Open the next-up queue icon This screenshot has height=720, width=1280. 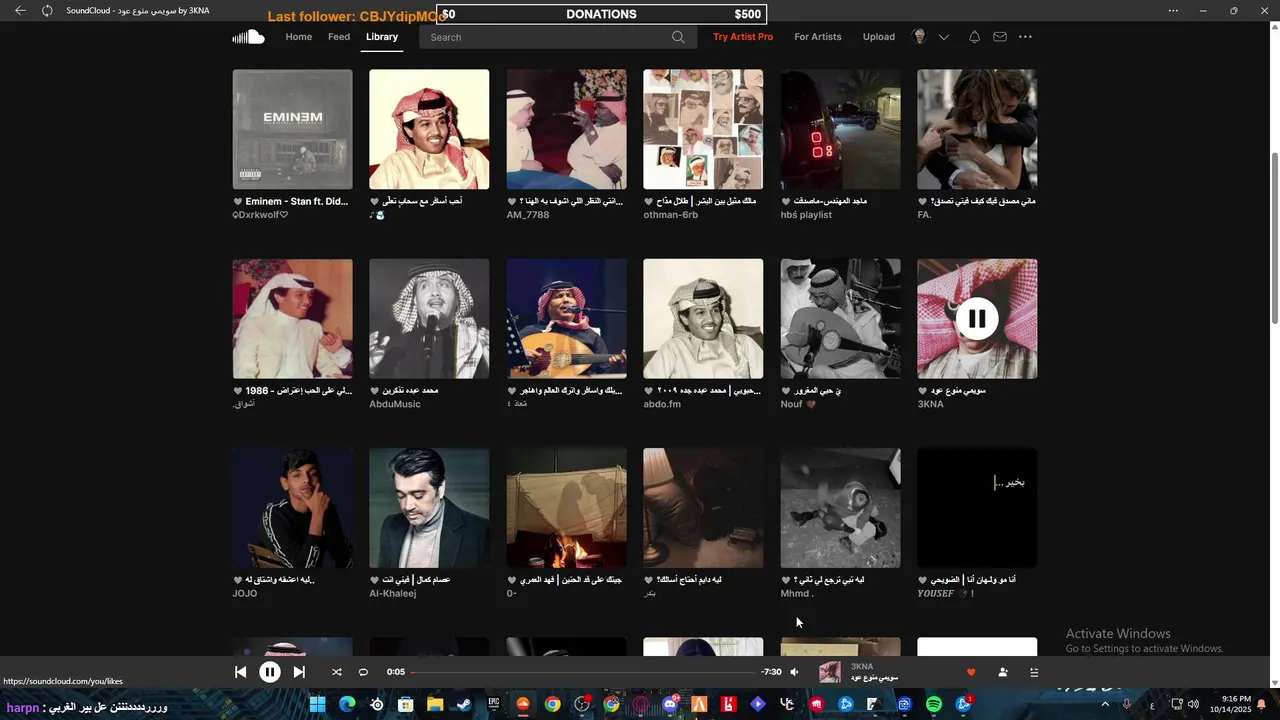1034,672
